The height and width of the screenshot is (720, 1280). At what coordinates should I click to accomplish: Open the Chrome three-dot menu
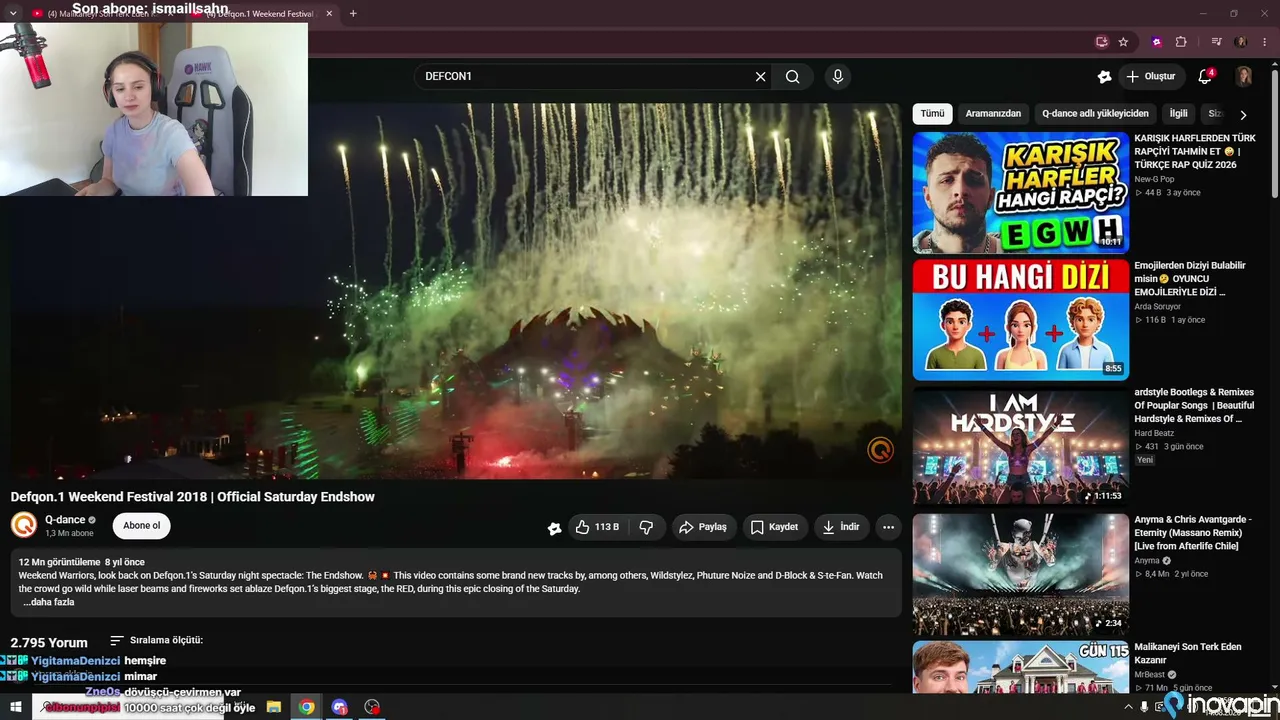click(x=1264, y=42)
